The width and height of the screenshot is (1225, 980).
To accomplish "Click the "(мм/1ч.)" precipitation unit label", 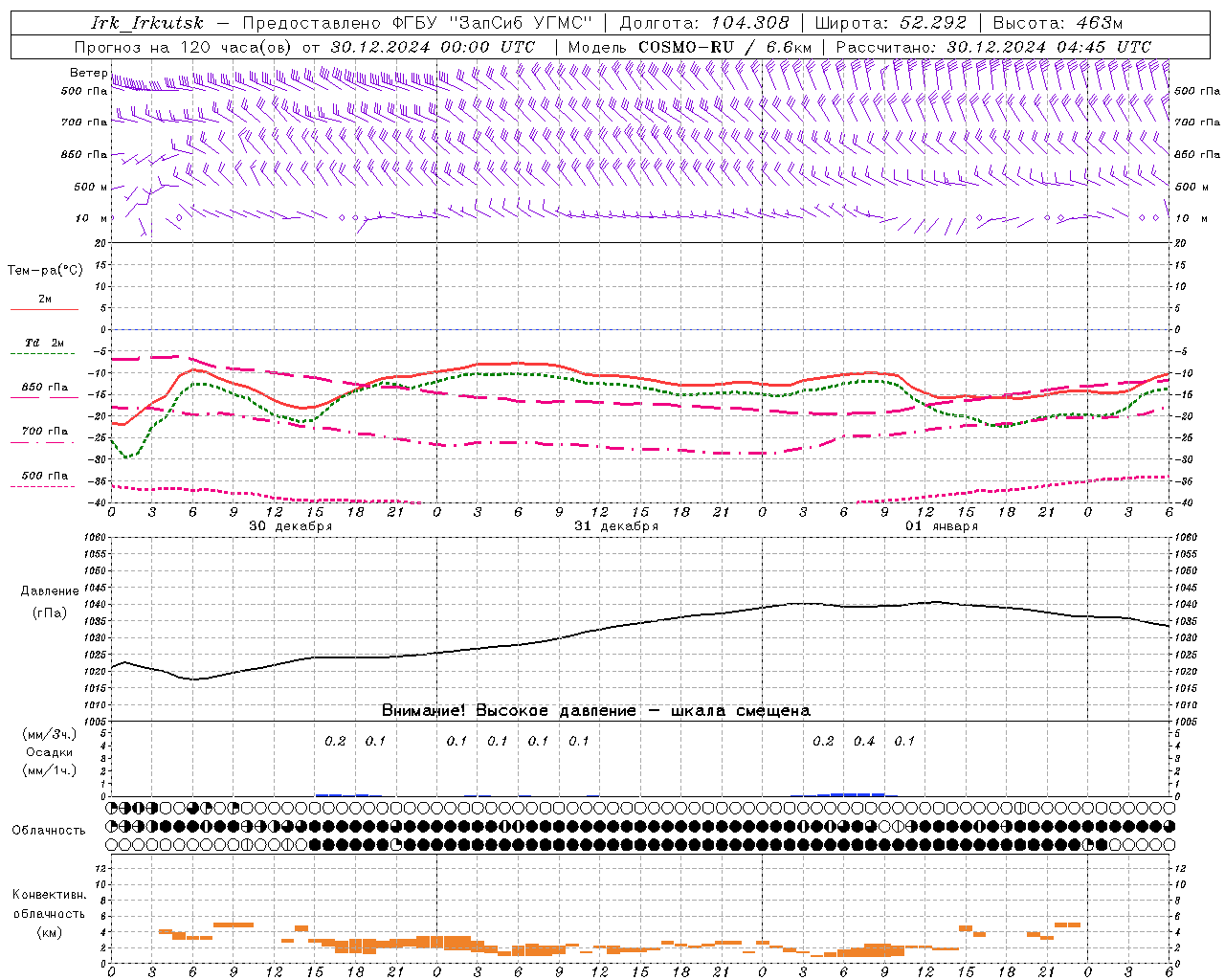I will 49,770.
